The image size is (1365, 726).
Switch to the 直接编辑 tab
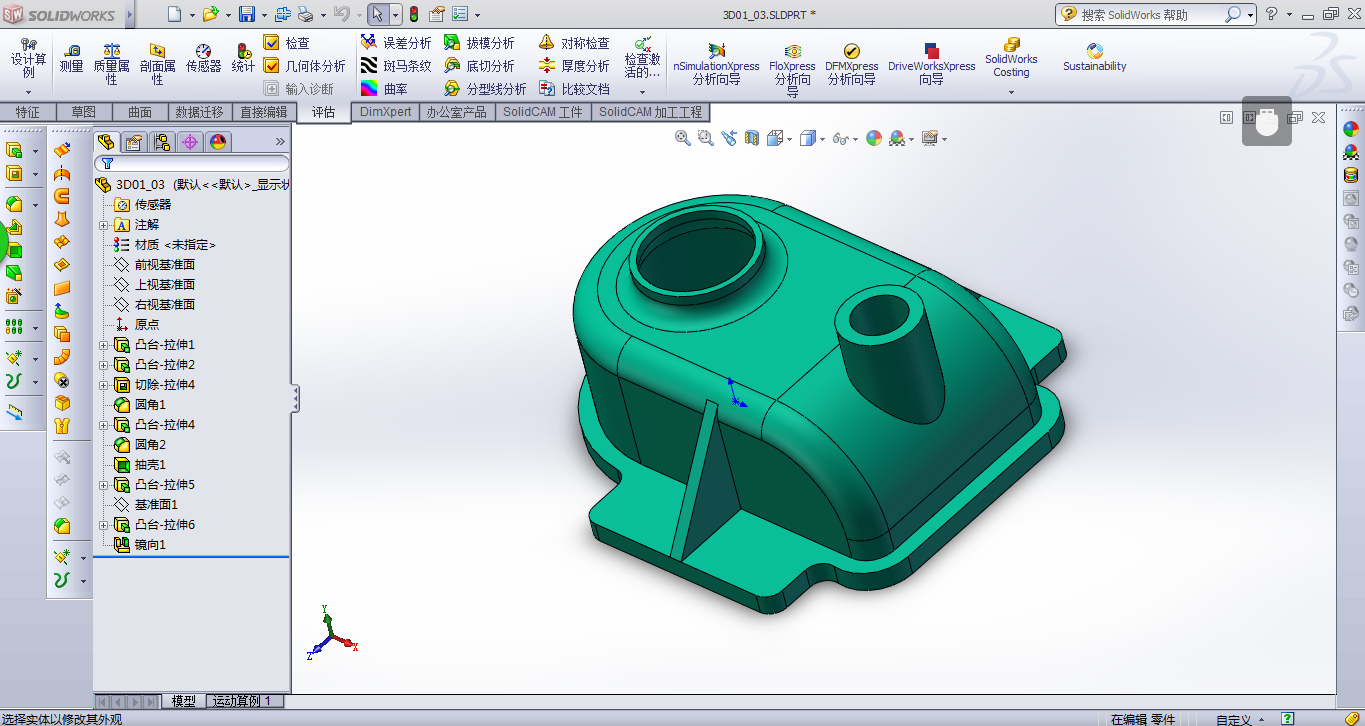(x=263, y=112)
